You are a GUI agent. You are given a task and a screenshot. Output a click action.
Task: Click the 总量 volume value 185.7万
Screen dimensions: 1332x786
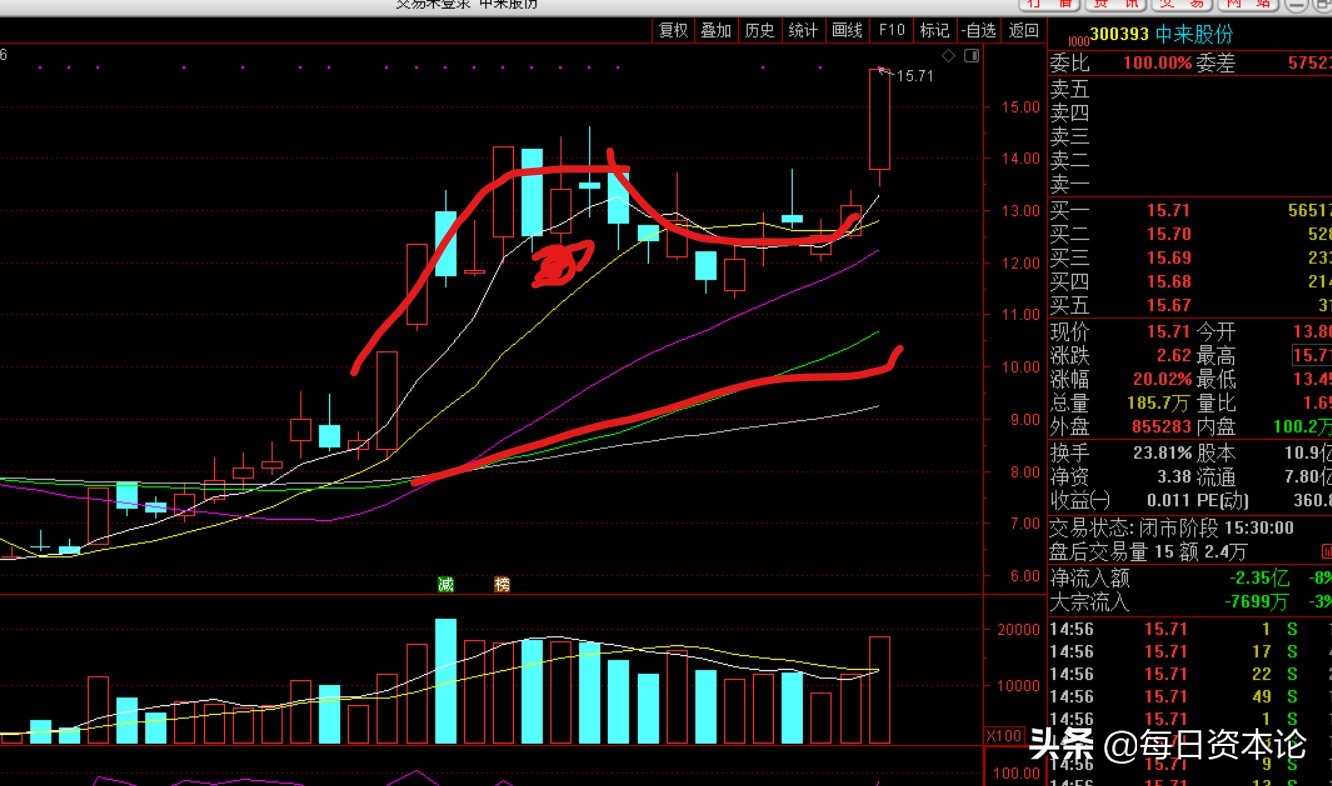pyautogui.click(x=1160, y=404)
